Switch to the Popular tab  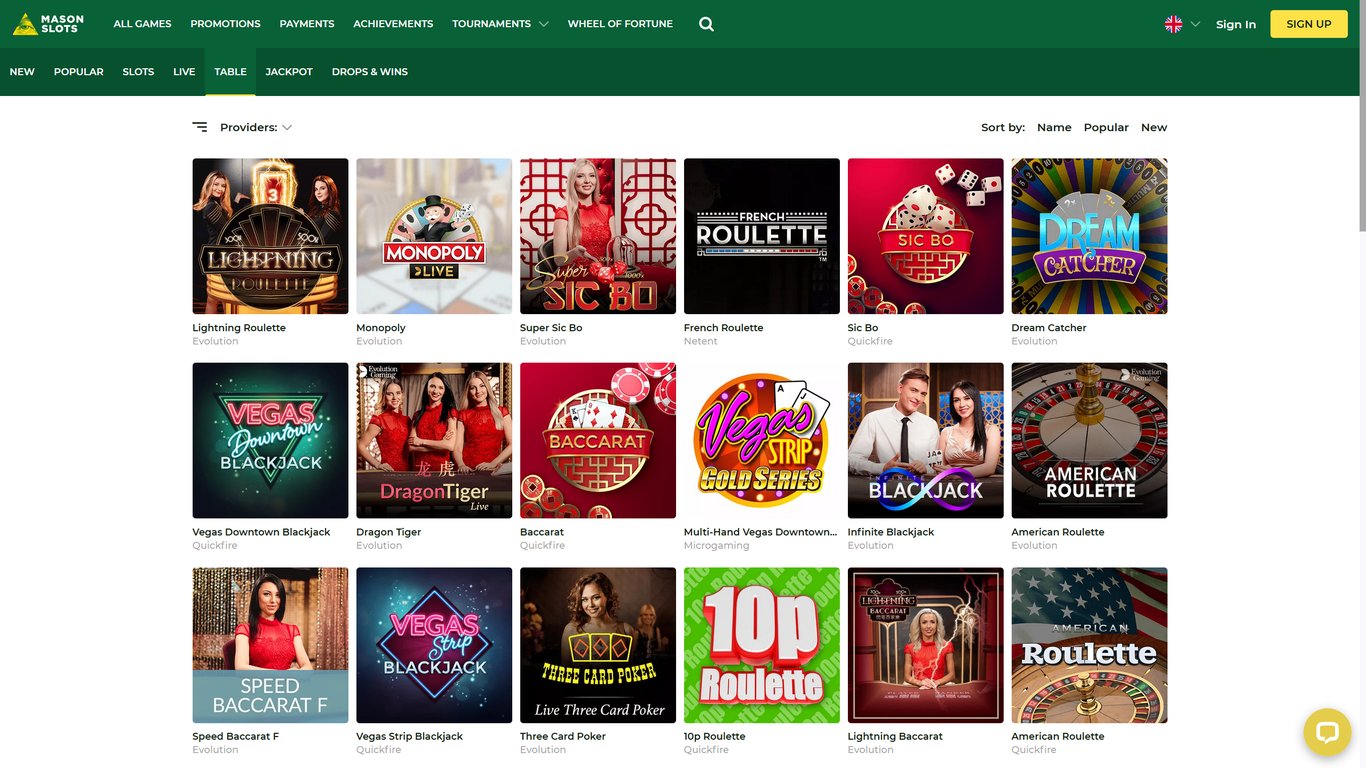[x=79, y=72]
